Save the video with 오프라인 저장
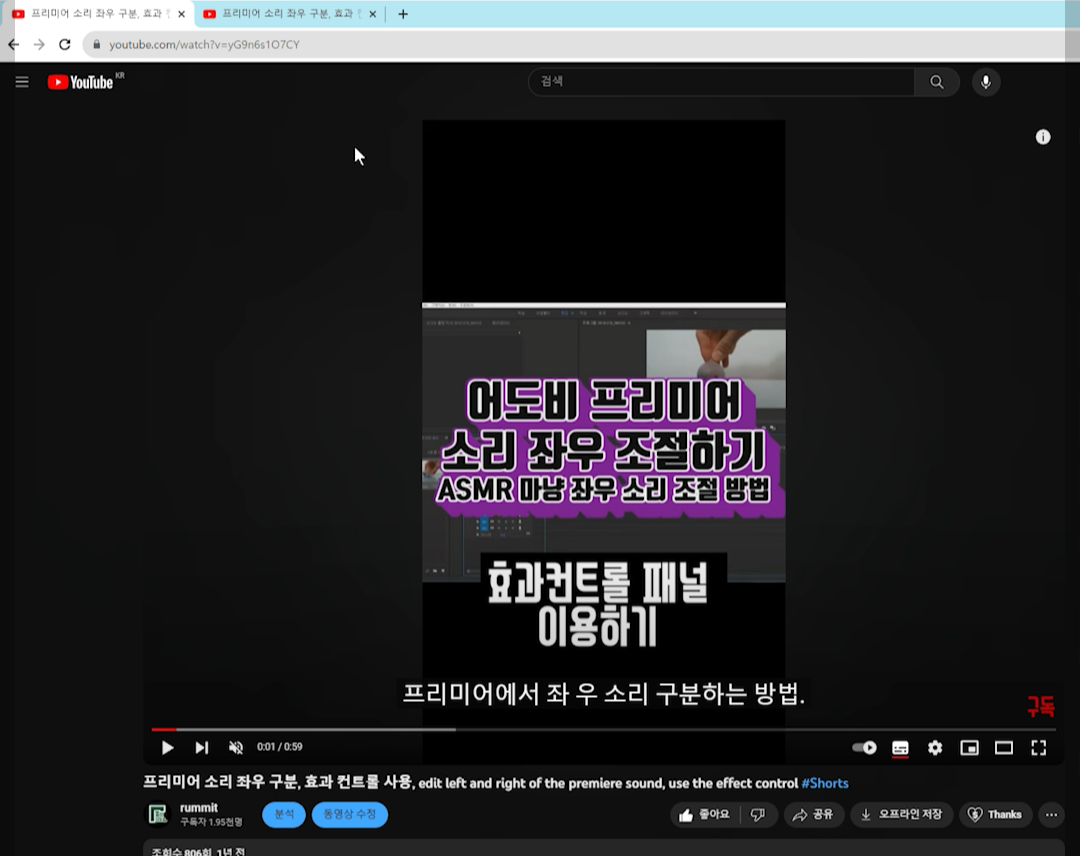Image resolution: width=1080 pixels, height=856 pixels. pyautogui.click(x=902, y=815)
